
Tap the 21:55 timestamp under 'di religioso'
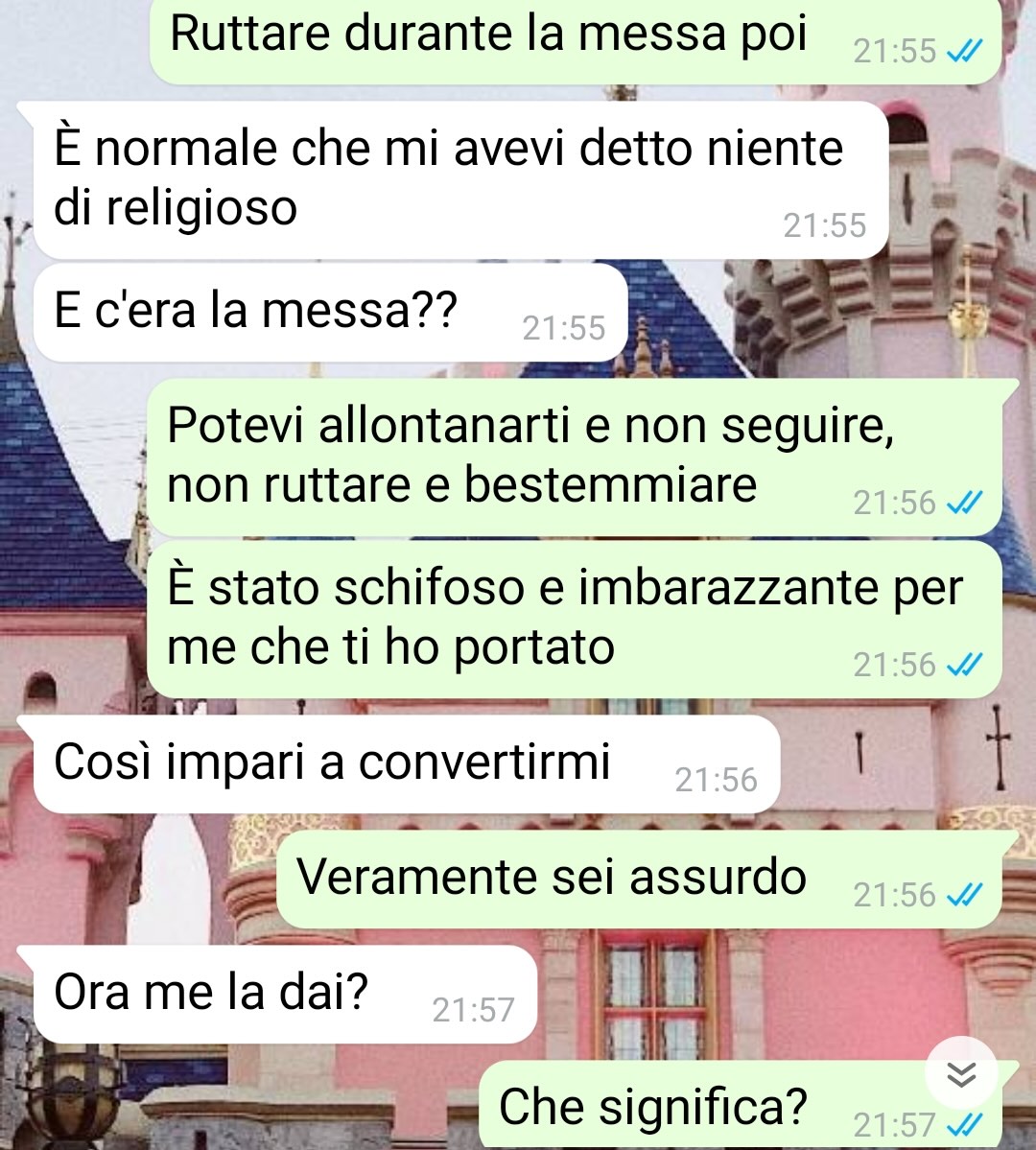[825, 225]
